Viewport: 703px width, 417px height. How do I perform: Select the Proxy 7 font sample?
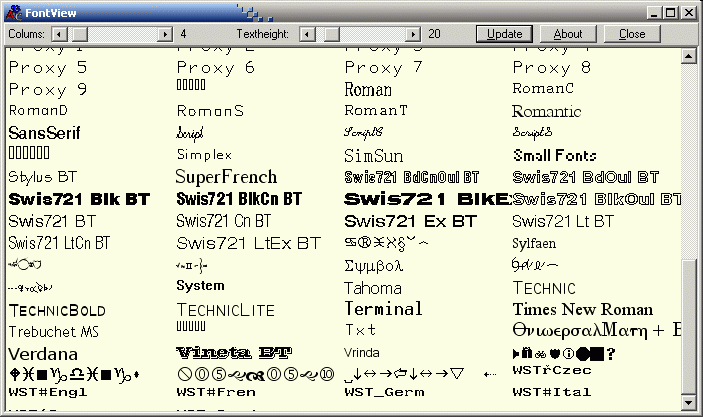pos(384,68)
